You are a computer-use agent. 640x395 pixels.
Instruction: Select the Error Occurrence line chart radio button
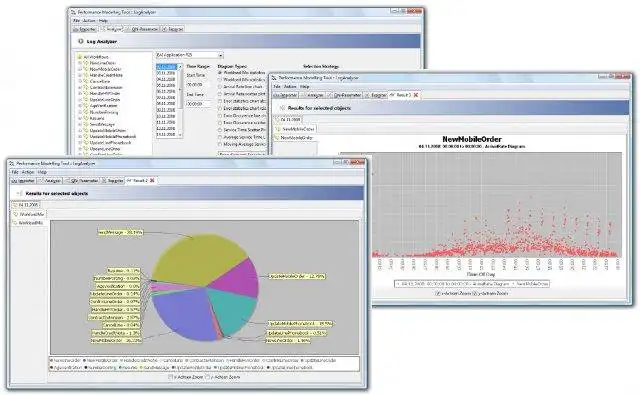(220, 116)
